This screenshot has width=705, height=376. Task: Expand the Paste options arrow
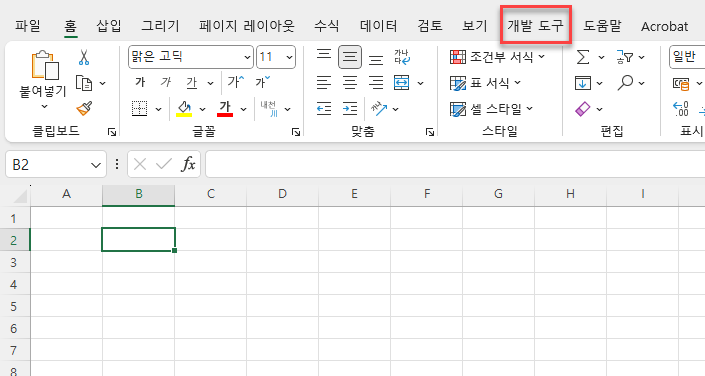[44, 107]
